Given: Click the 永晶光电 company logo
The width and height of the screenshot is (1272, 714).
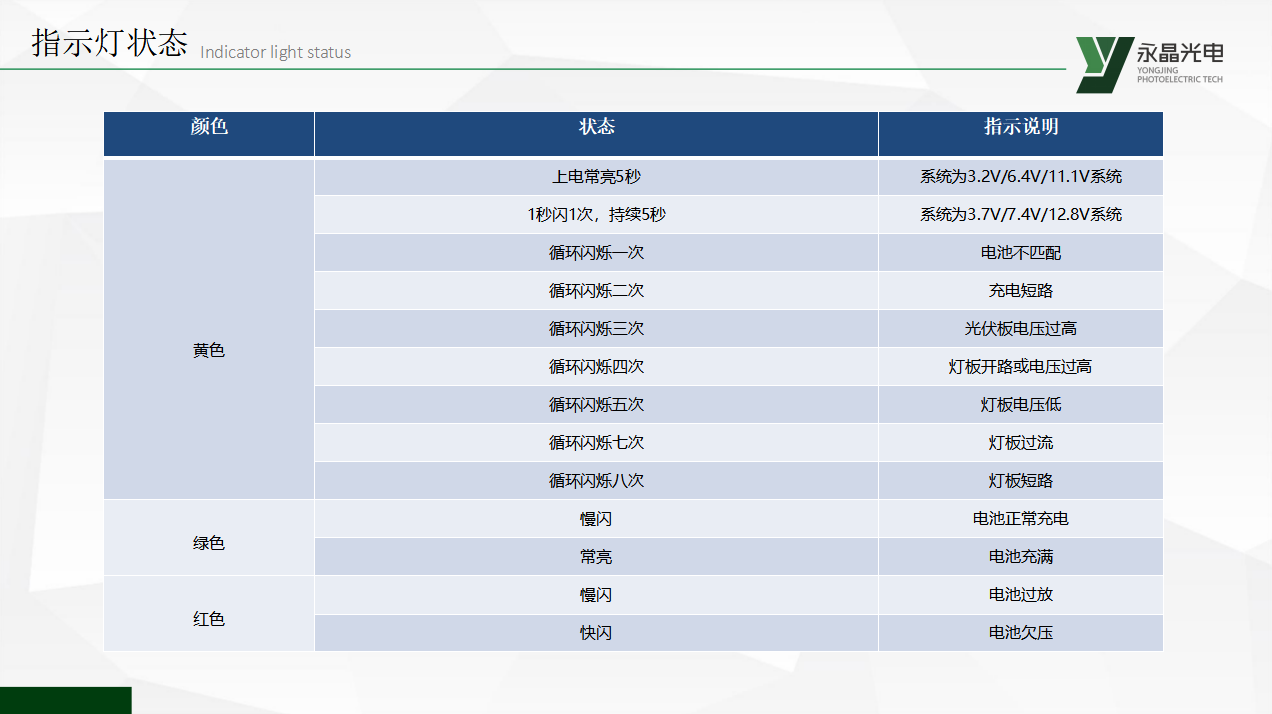Looking at the screenshot, I should point(1150,65).
